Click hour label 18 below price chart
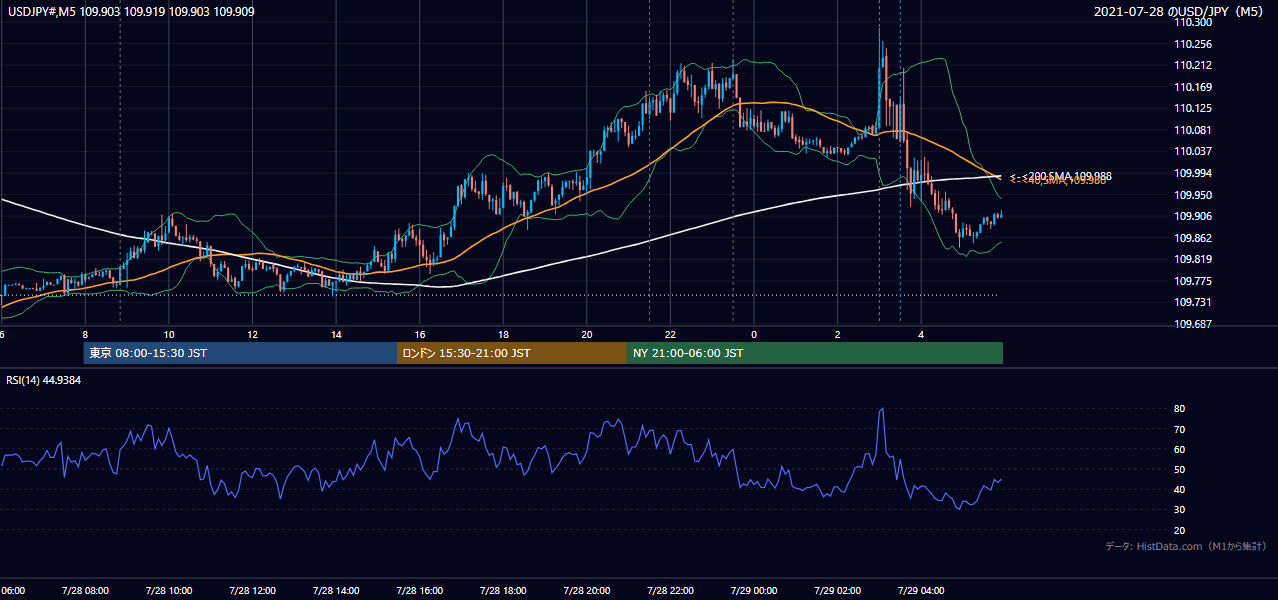The width and height of the screenshot is (1278, 600). 503,334
